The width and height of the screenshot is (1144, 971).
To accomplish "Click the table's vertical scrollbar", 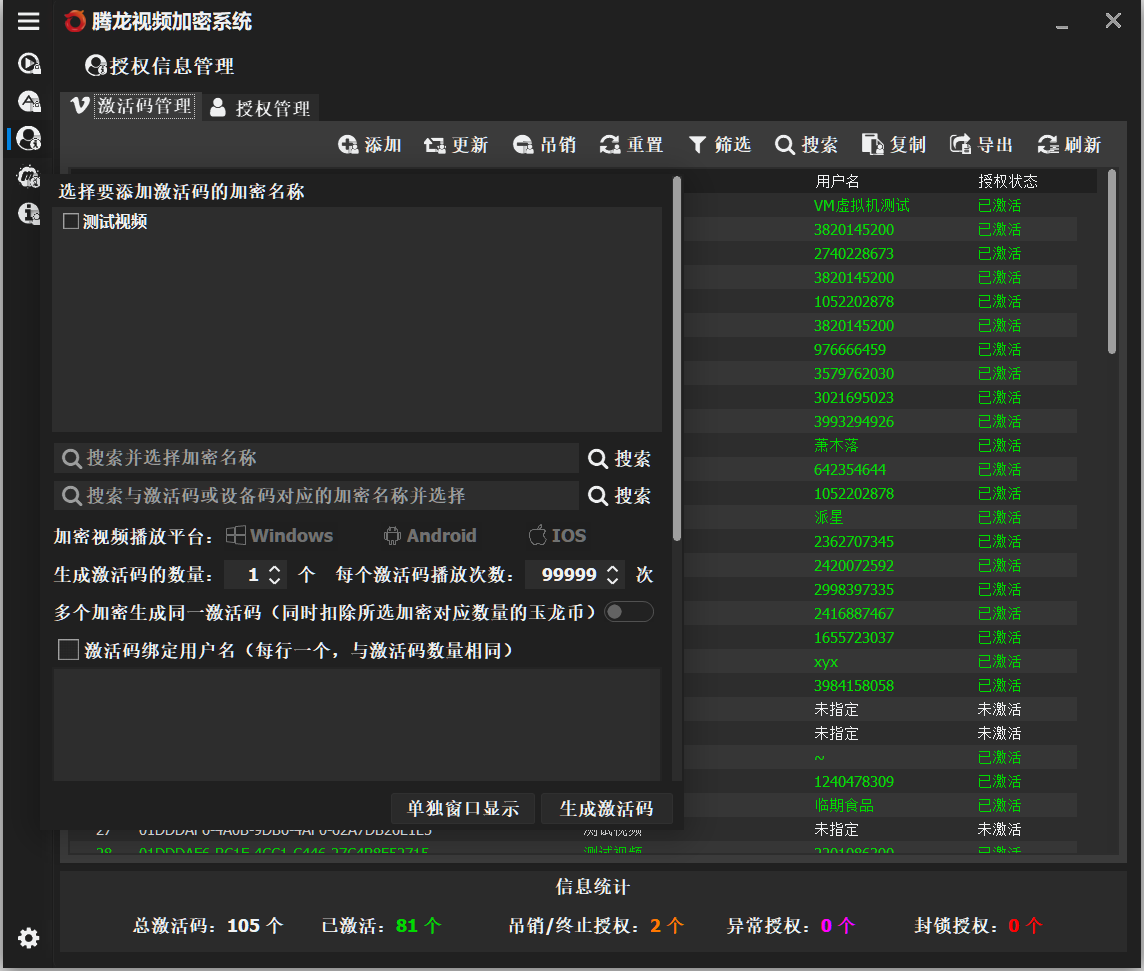I will [x=1112, y=261].
